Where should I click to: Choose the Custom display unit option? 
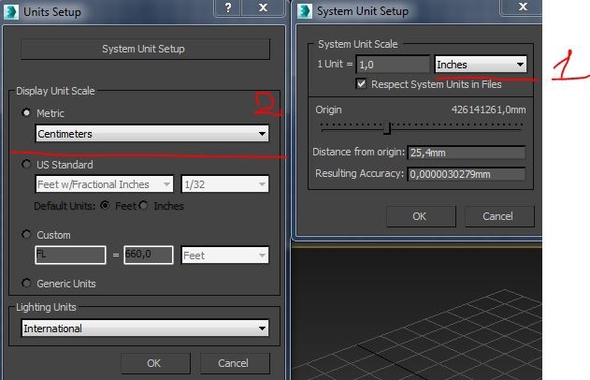[26, 234]
